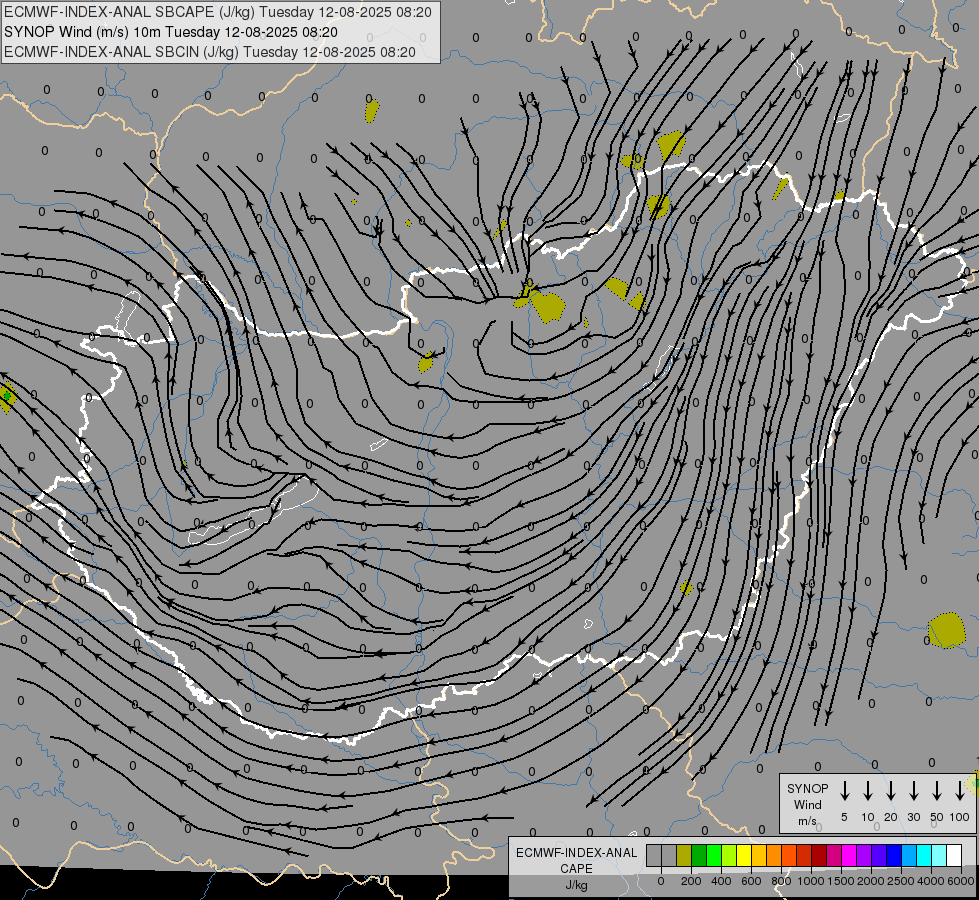This screenshot has width=979, height=900.
Task: Select the red swatch before 1000 tick
Action: (804, 856)
